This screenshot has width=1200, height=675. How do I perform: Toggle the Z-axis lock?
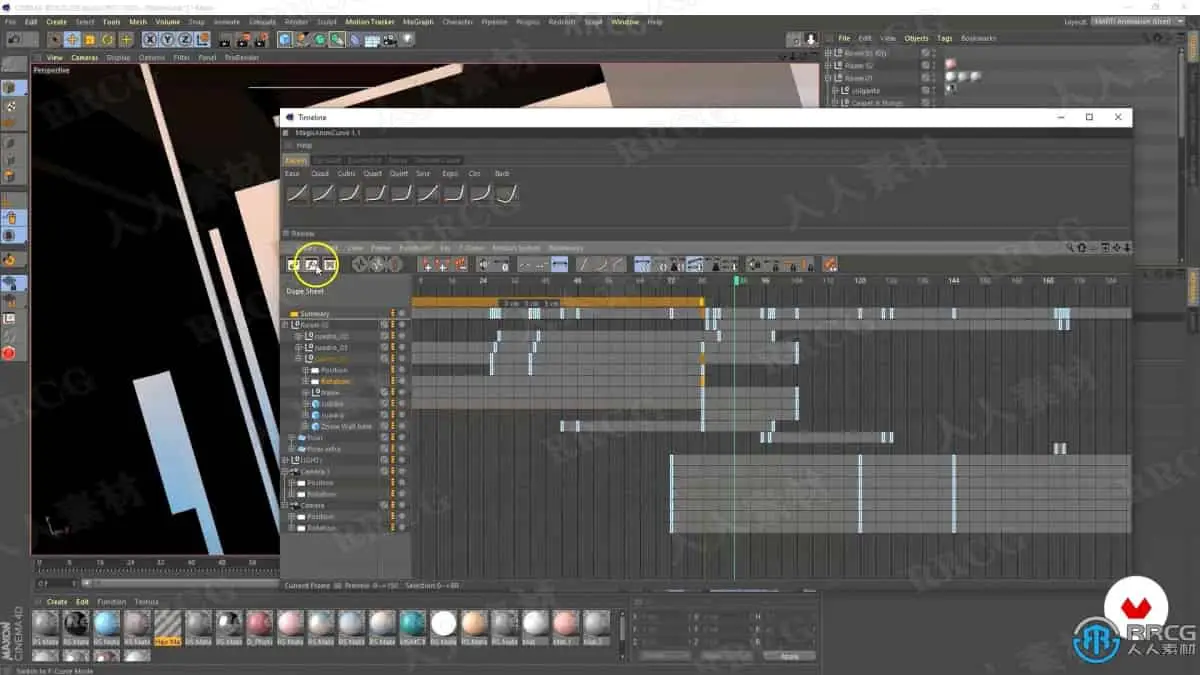(186, 40)
